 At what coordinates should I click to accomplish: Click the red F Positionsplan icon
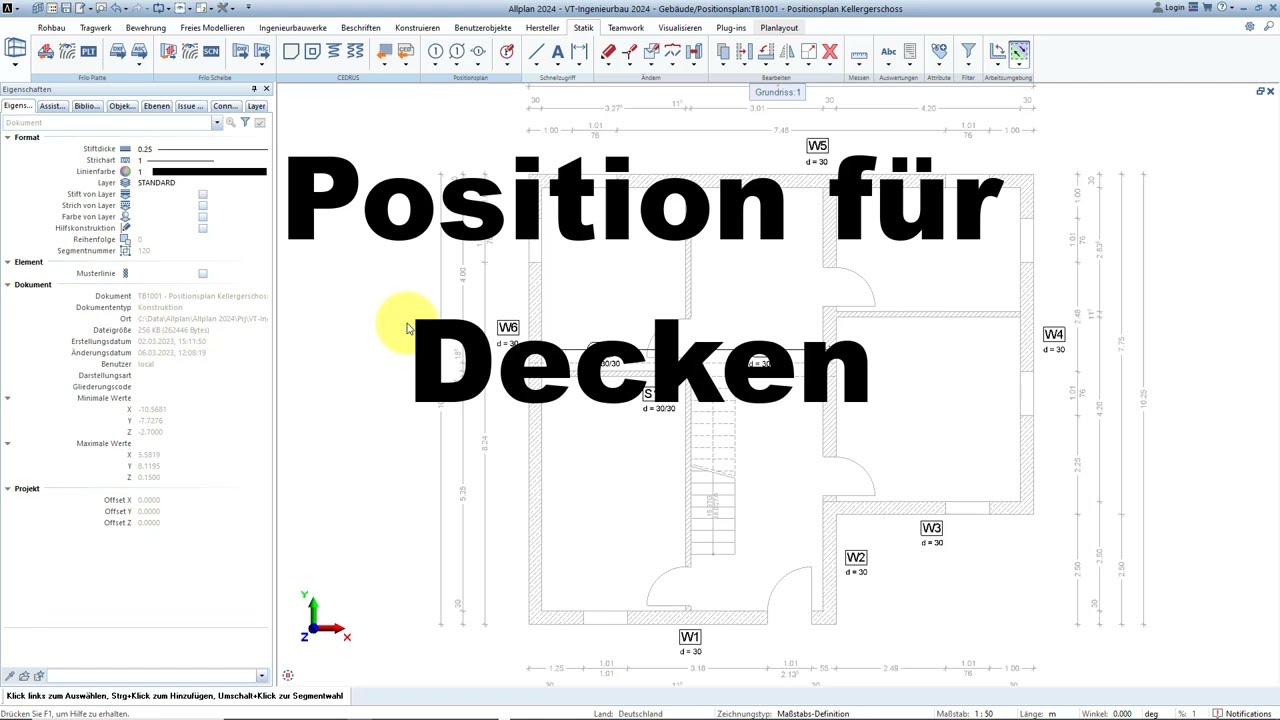tap(507, 51)
